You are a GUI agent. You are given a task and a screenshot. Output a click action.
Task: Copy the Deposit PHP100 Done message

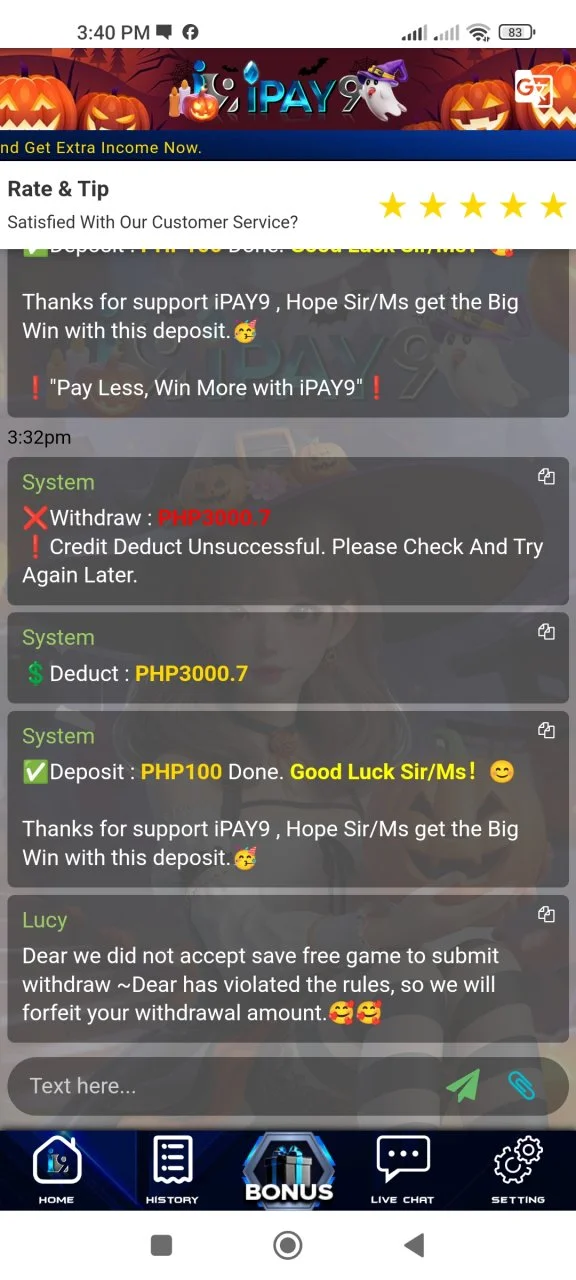pyautogui.click(x=546, y=731)
